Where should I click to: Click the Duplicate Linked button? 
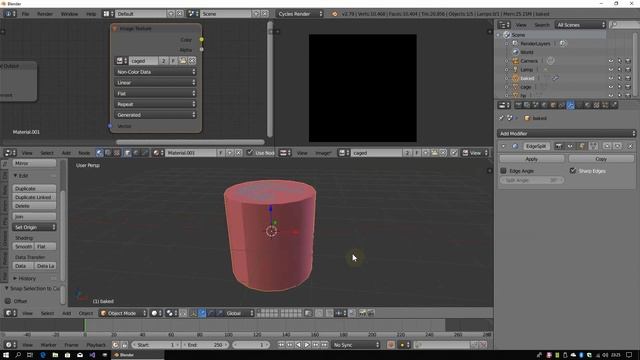click(x=34, y=197)
